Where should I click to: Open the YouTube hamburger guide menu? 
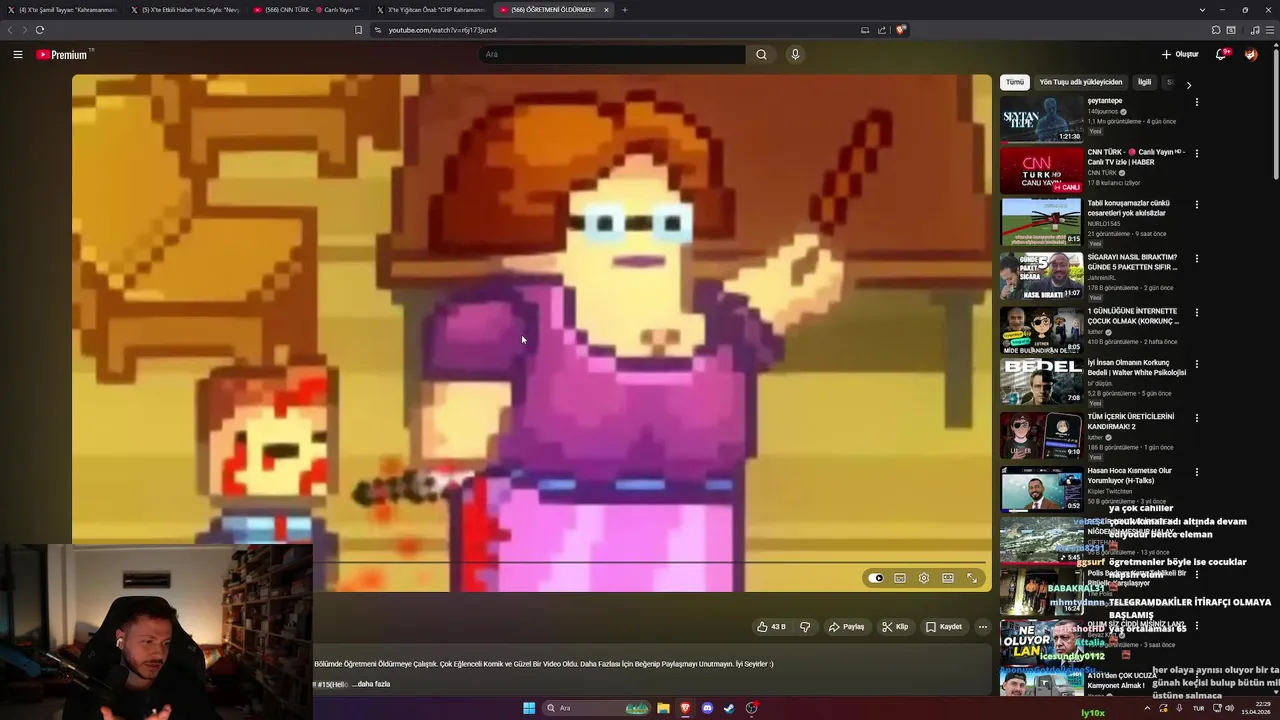[x=18, y=55]
